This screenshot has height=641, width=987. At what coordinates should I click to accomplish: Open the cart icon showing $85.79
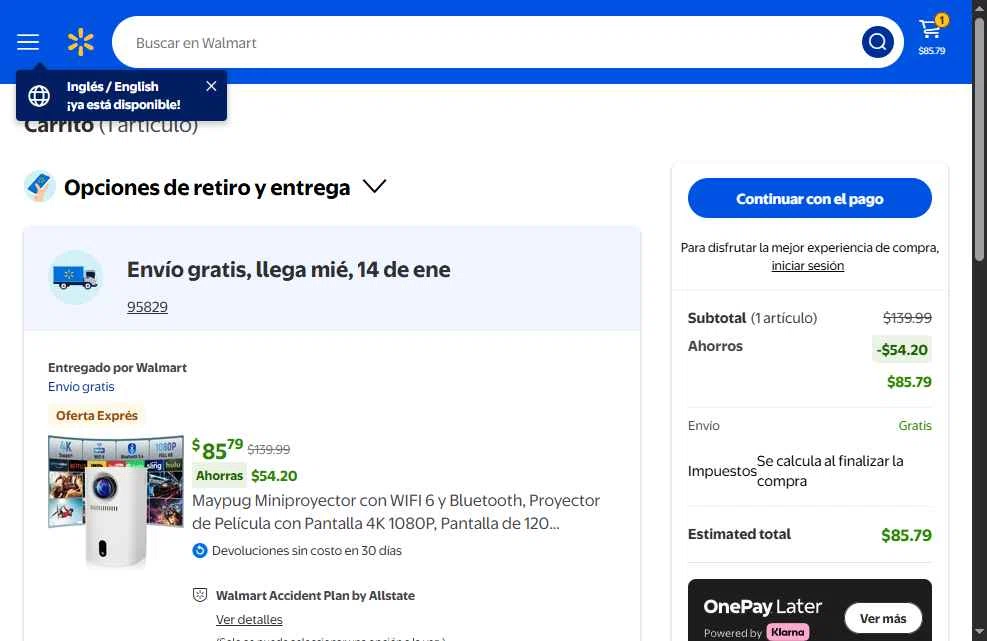click(931, 35)
